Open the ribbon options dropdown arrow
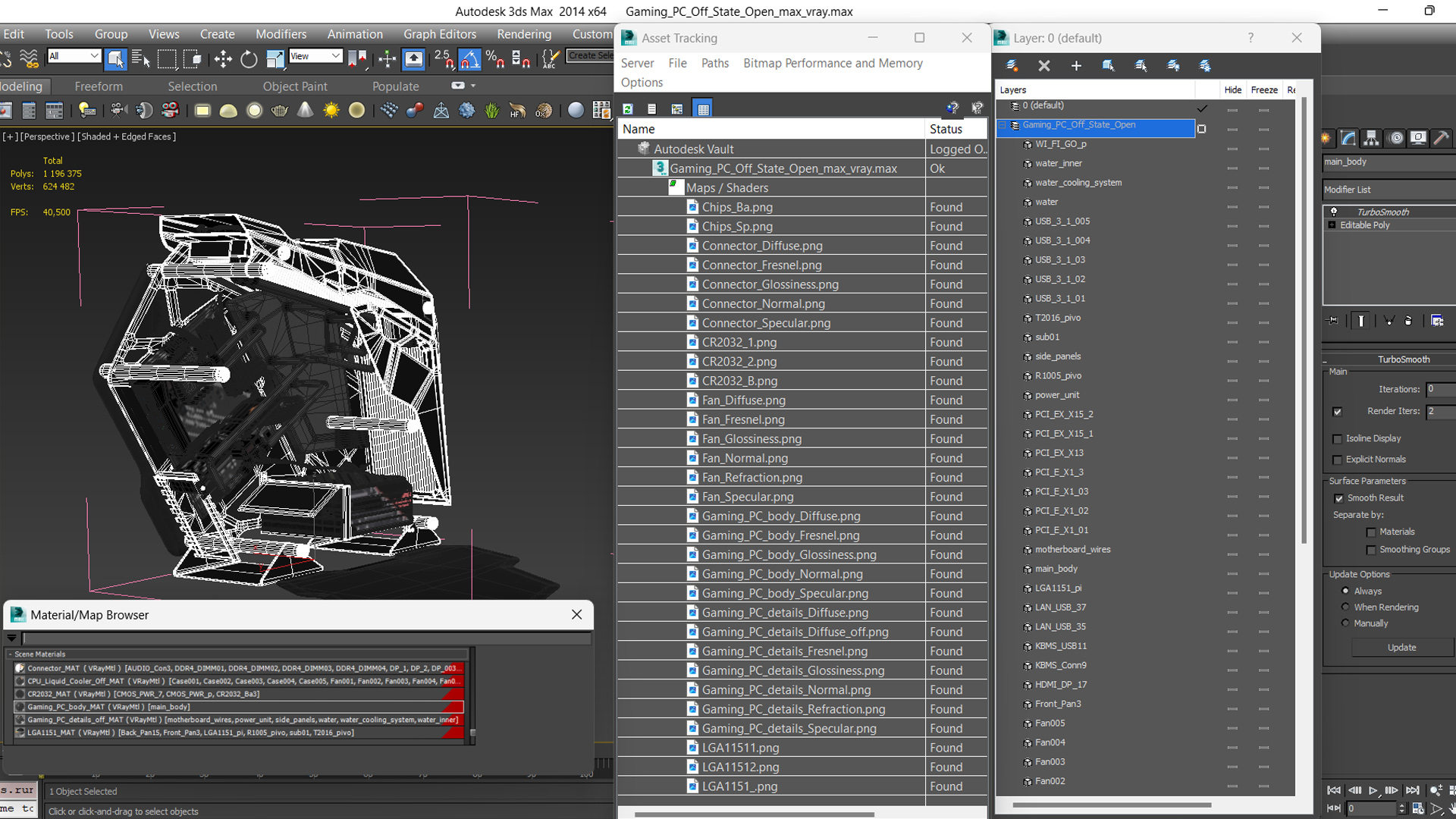The height and width of the screenshot is (819, 1456). click(473, 86)
